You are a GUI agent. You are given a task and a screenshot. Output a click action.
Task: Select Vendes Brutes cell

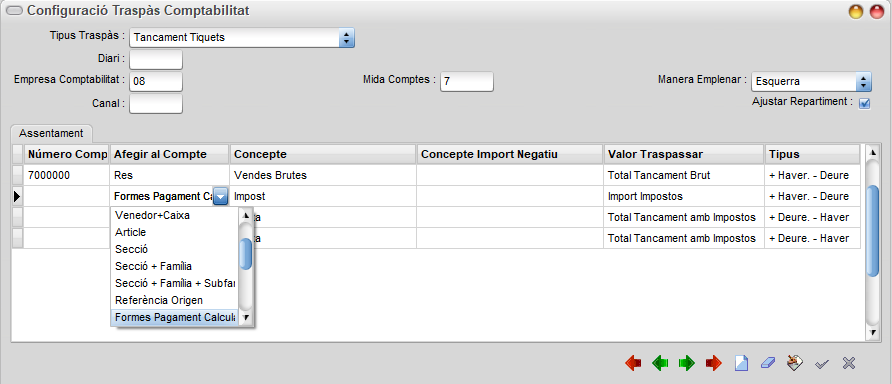pyautogui.click(x=323, y=175)
